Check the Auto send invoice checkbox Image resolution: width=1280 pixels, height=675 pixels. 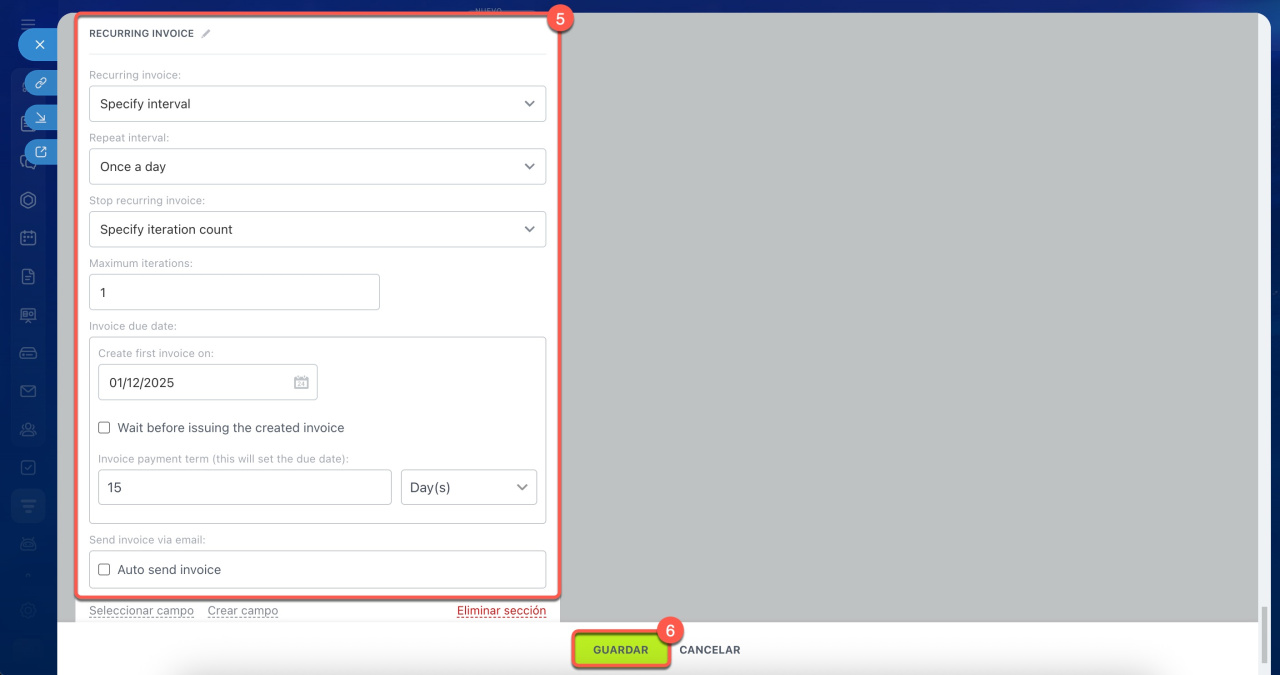point(104,570)
